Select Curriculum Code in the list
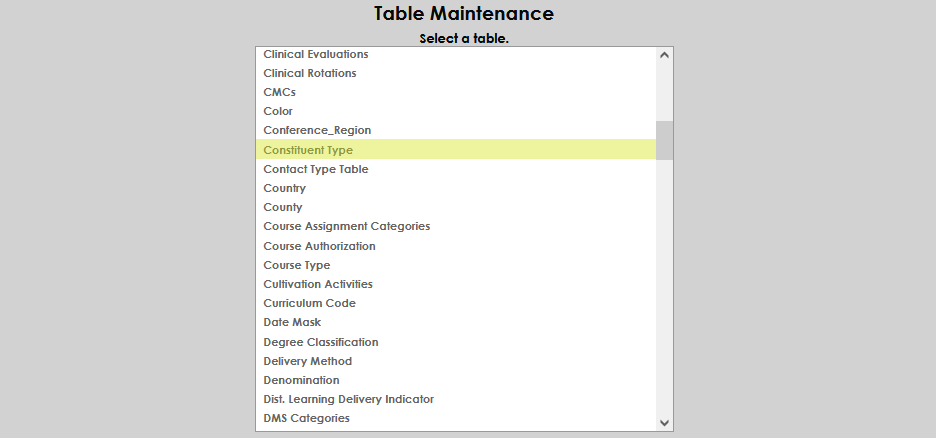Screen dimensions: 936x438 pyautogui.click(x=310, y=303)
